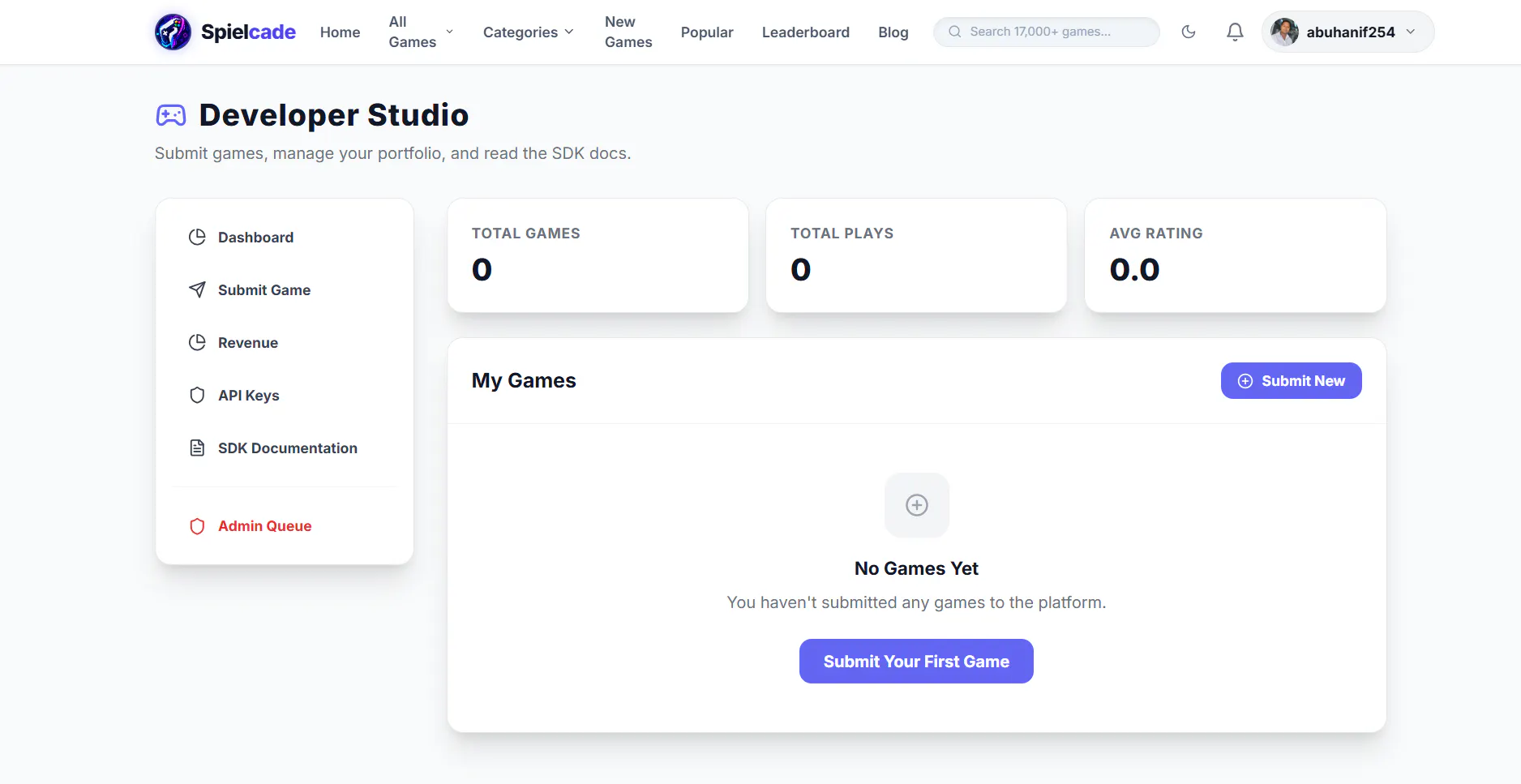Open SDK Documentation in sidebar

284,448
